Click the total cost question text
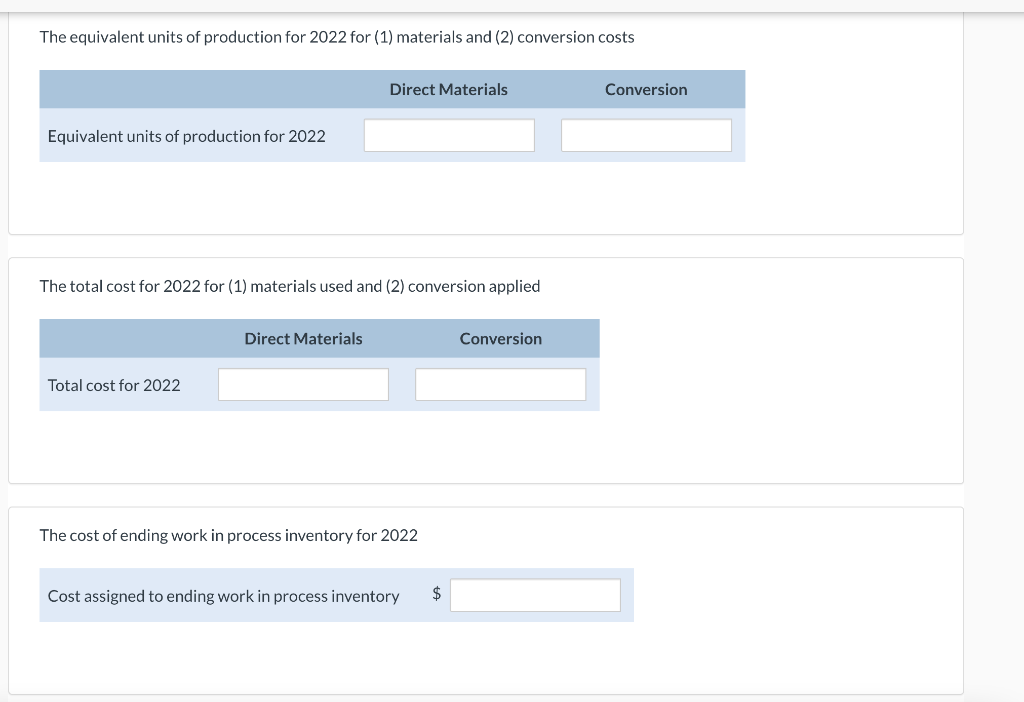The height and width of the screenshot is (702, 1024). tap(289, 286)
